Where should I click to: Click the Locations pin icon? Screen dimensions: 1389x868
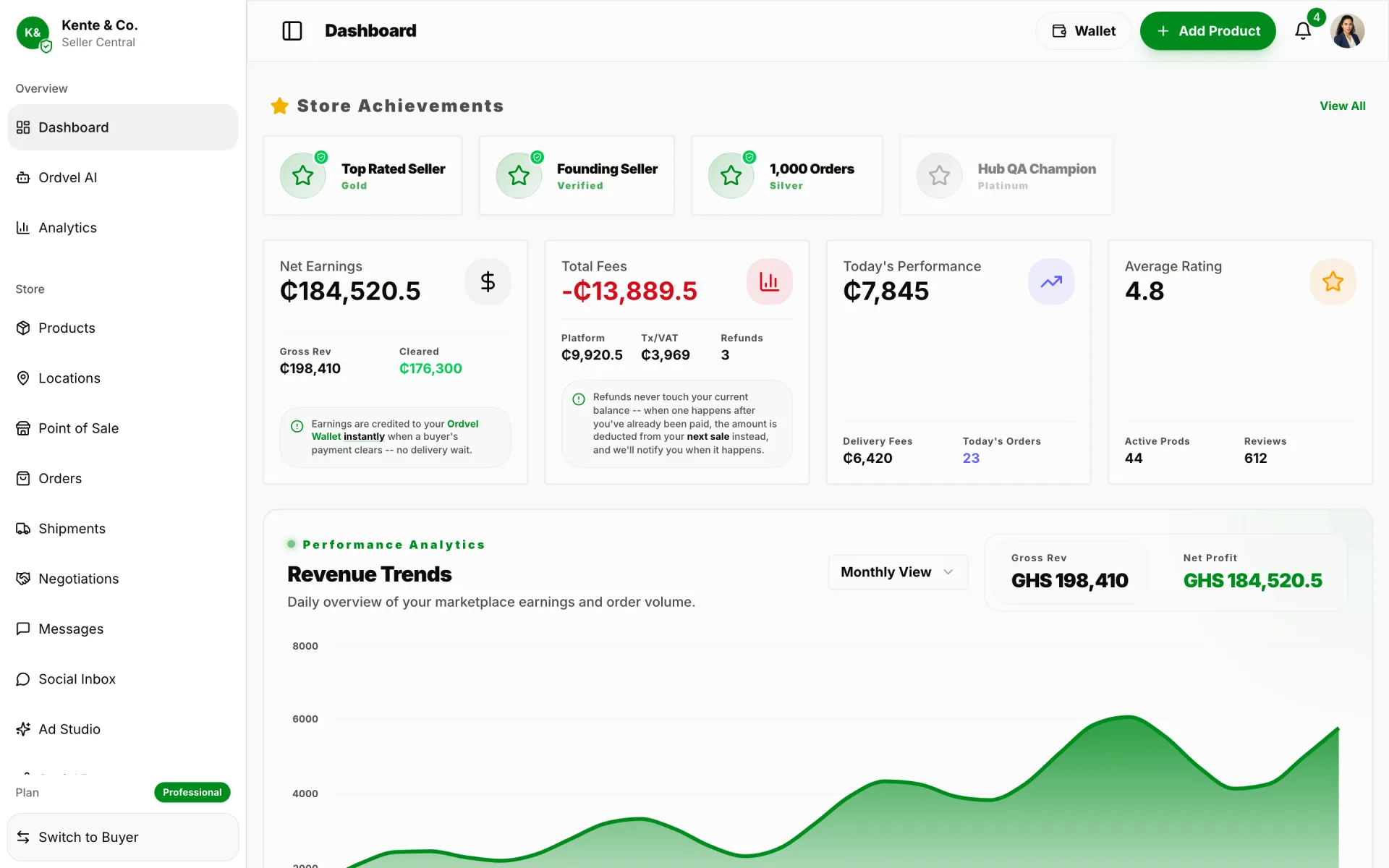coord(23,378)
